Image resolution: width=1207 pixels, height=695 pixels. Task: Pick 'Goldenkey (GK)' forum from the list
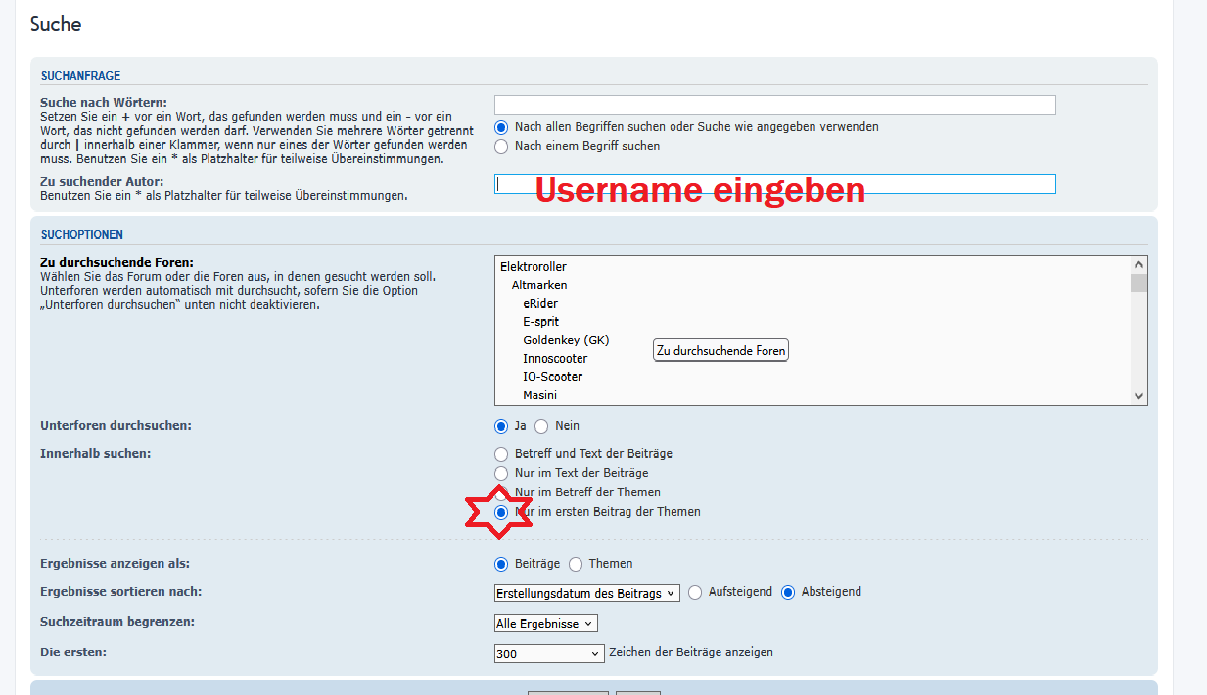[565, 340]
